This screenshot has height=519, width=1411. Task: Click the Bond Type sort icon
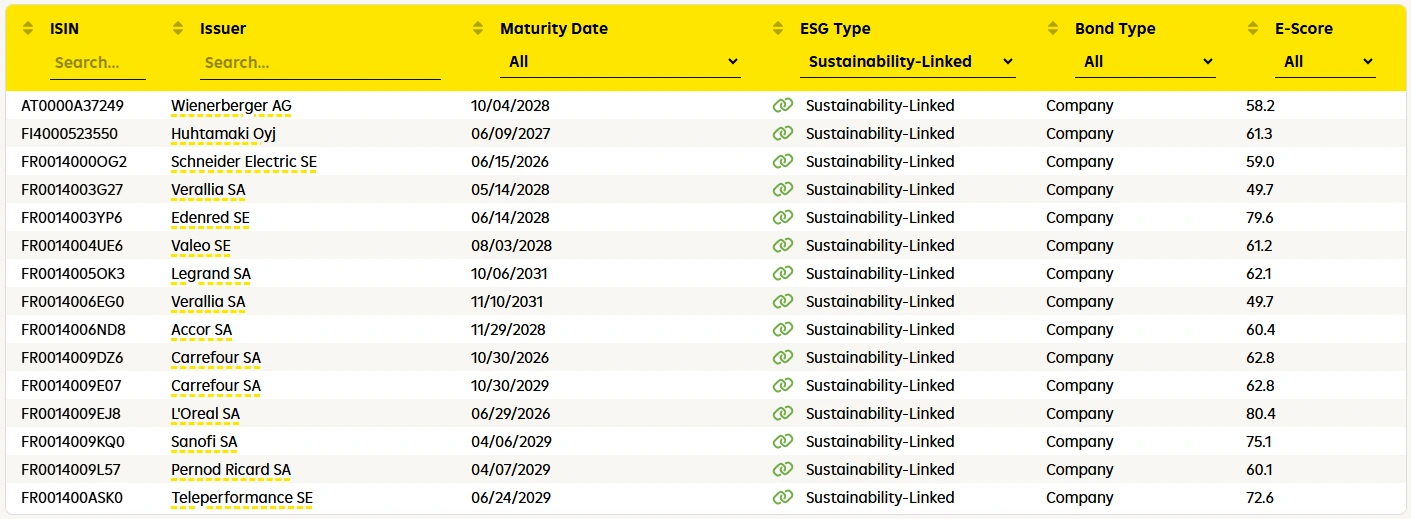pyautogui.click(x=1054, y=29)
